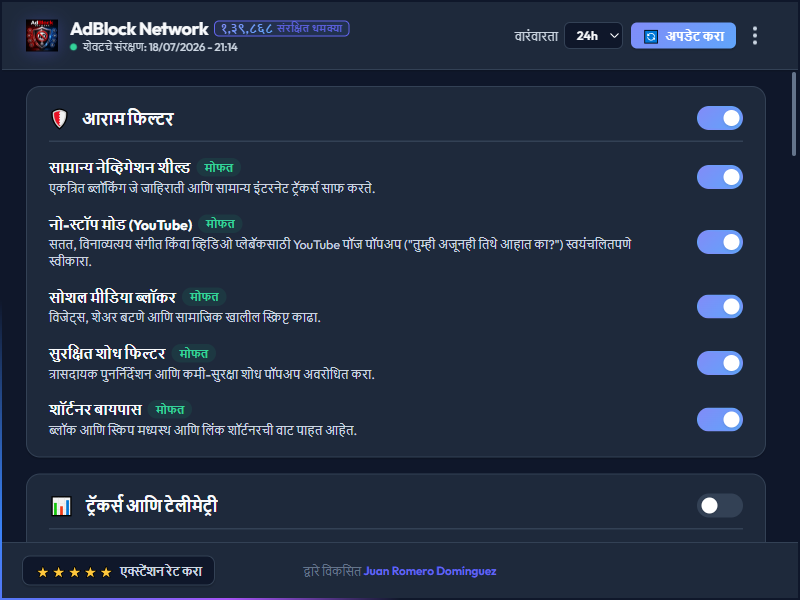
Task: Click description सतत, विनाव्यत्यय संगीत text
Action: tap(340, 253)
